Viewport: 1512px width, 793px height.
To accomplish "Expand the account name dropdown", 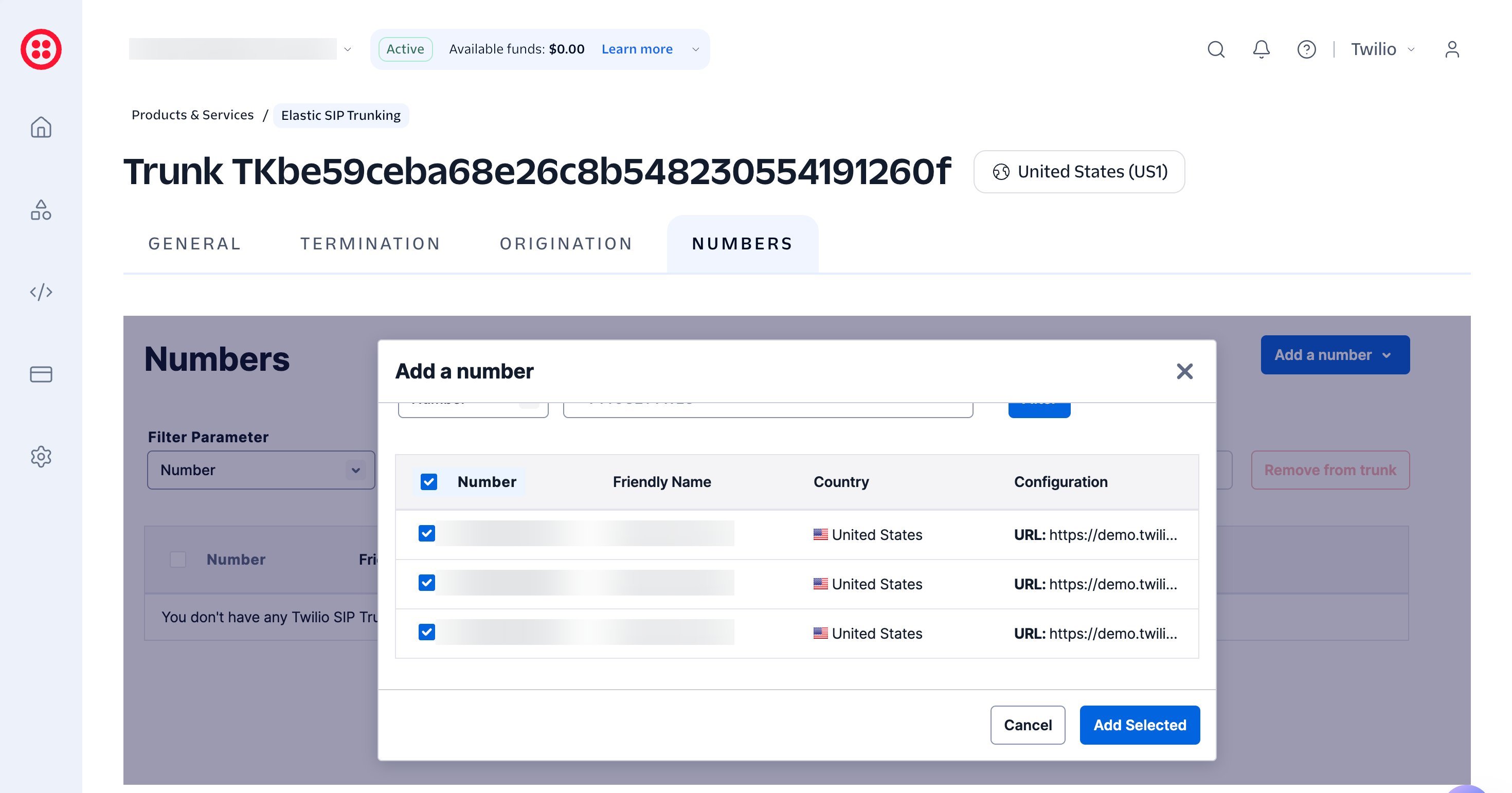I will click(347, 49).
